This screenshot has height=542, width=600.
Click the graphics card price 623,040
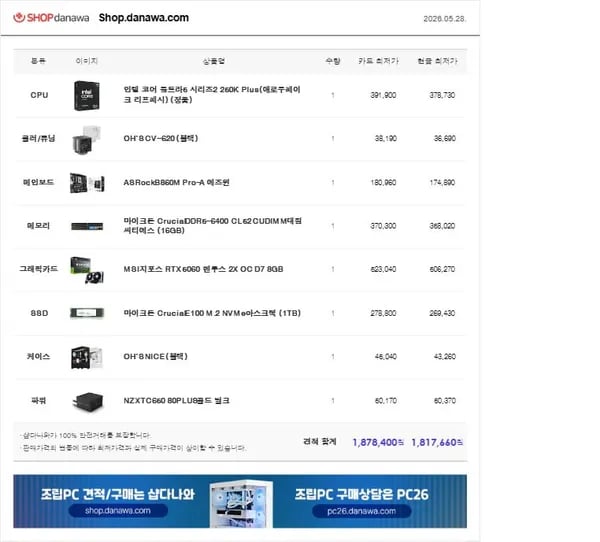383,269
